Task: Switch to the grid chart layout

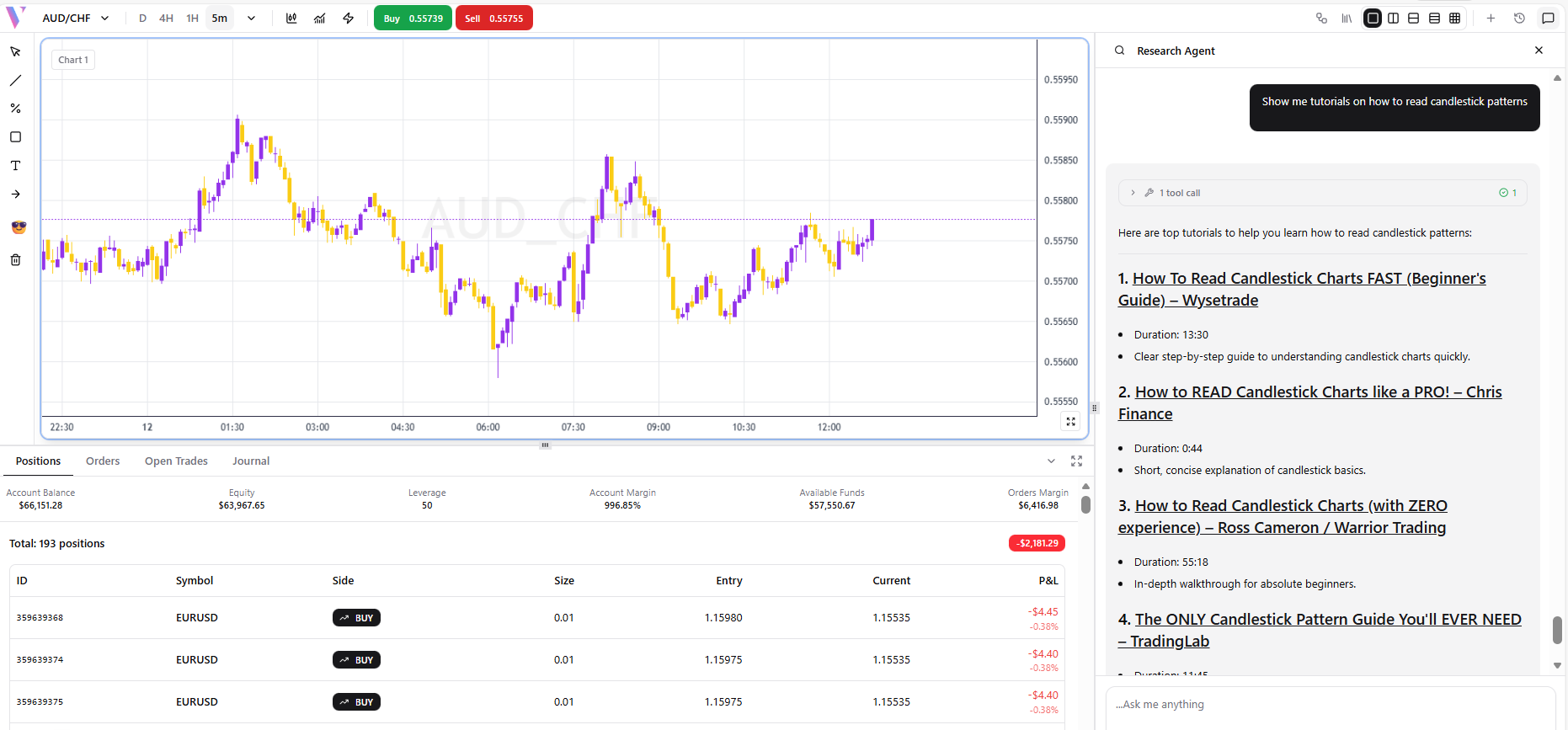Action: [x=1455, y=19]
